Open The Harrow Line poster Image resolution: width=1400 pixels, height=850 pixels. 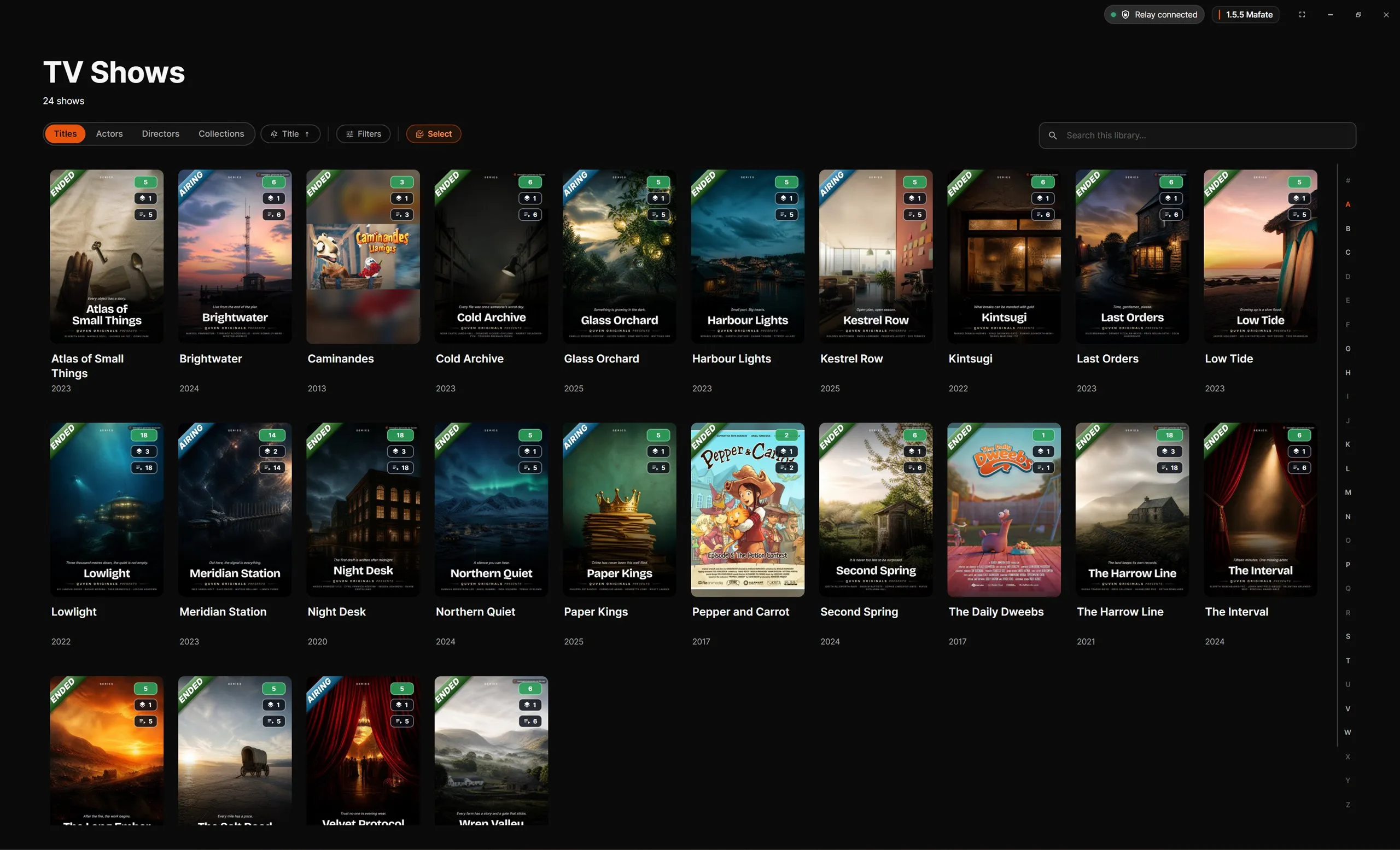tap(1133, 510)
